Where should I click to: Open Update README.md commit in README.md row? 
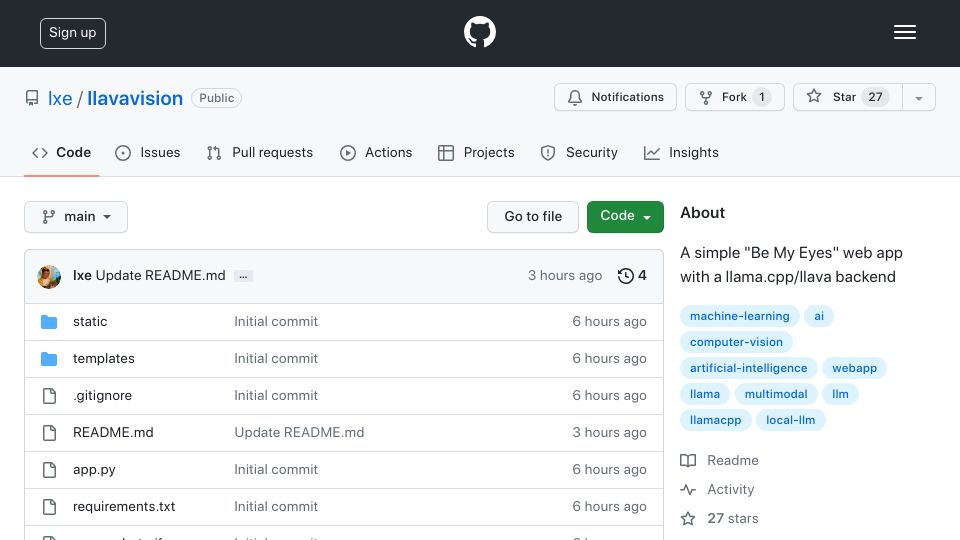(299, 432)
